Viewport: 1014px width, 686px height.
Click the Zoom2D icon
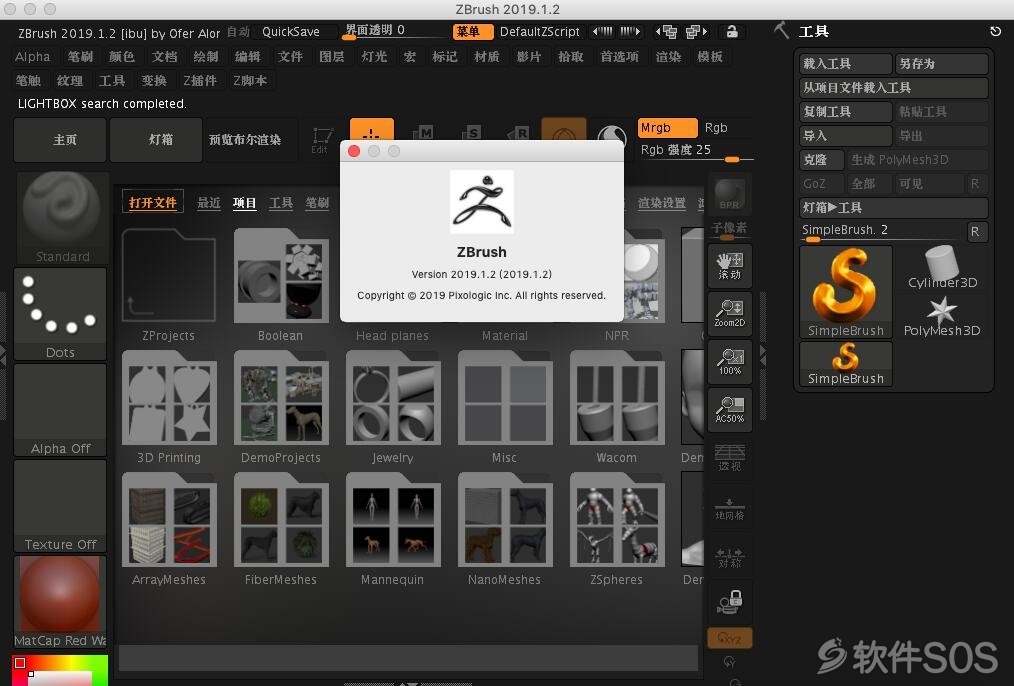point(729,314)
